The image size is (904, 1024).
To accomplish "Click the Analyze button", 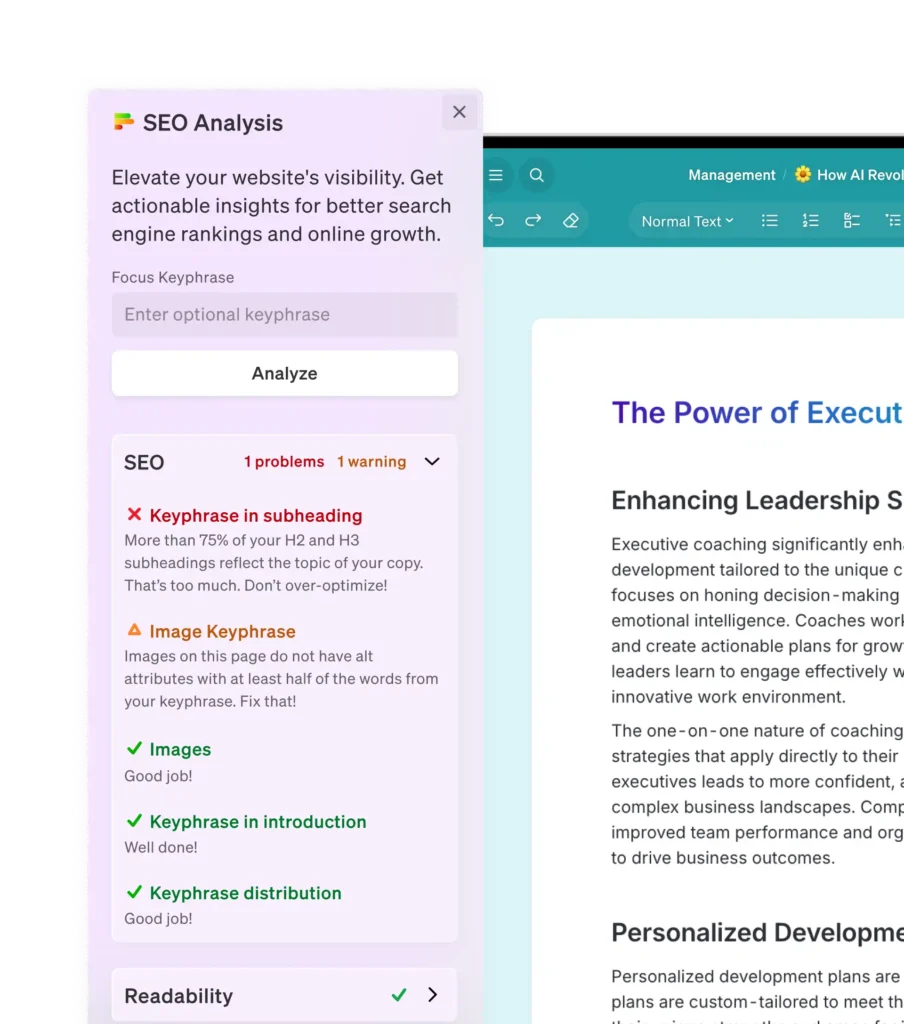I will pos(285,373).
